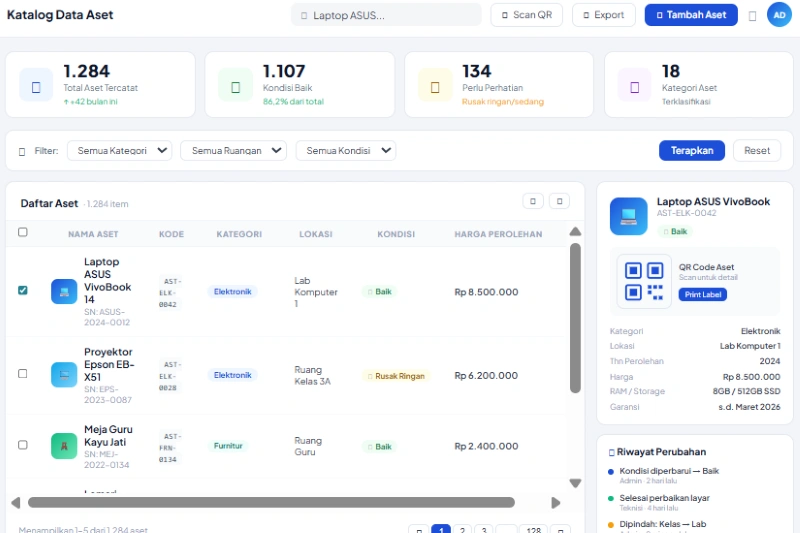Click the horizontal scrollbar thumb under the table
The height and width of the screenshot is (533, 800).
tap(271, 502)
